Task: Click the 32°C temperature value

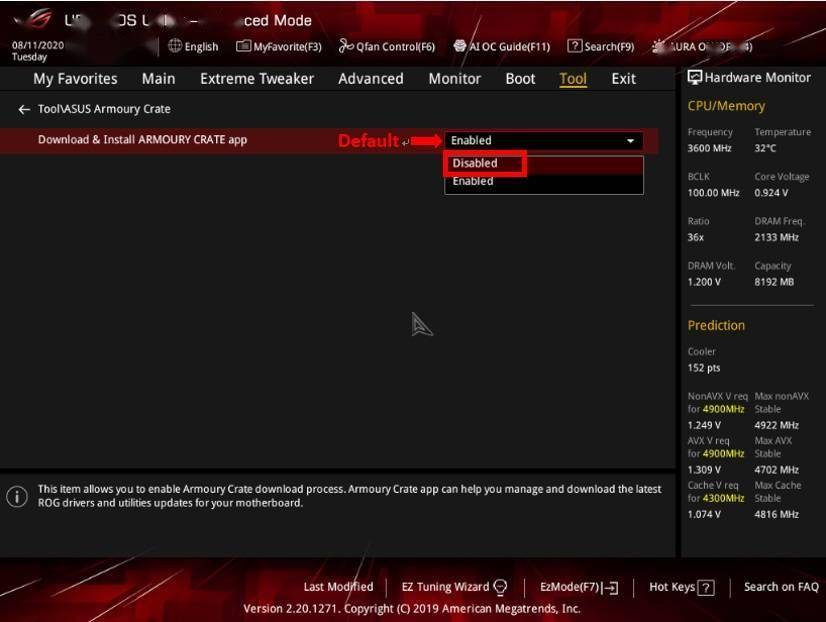Action: pos(765,149)
